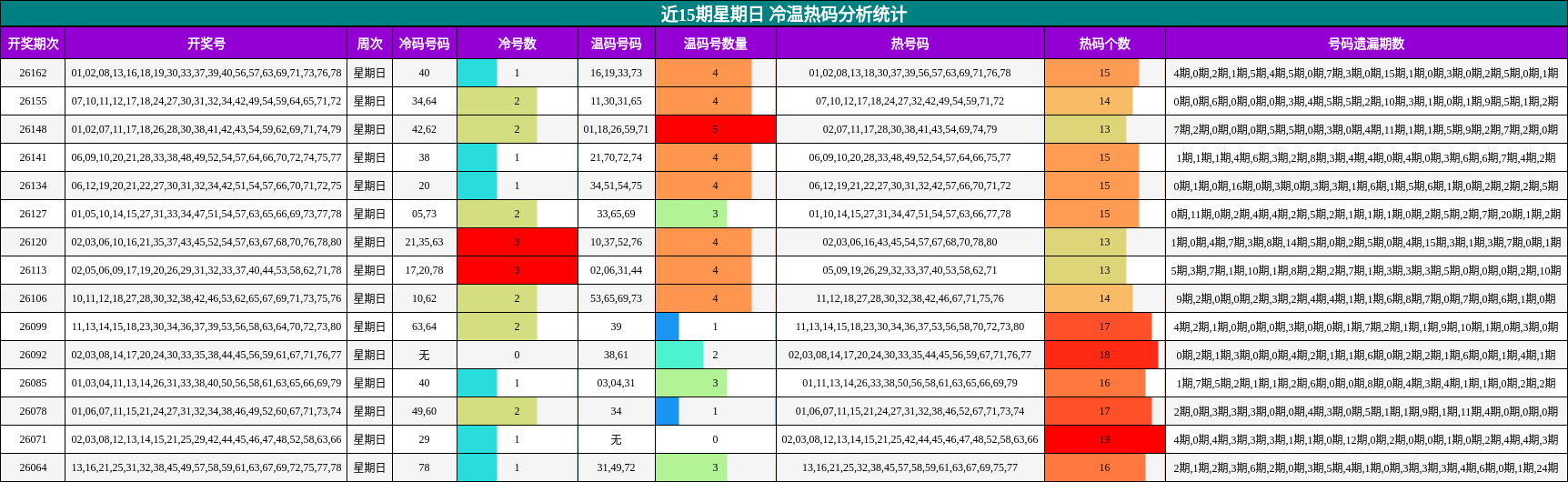1568x482 pixels.
Task: Click red warm count bar showing 5
Action: 715,129
